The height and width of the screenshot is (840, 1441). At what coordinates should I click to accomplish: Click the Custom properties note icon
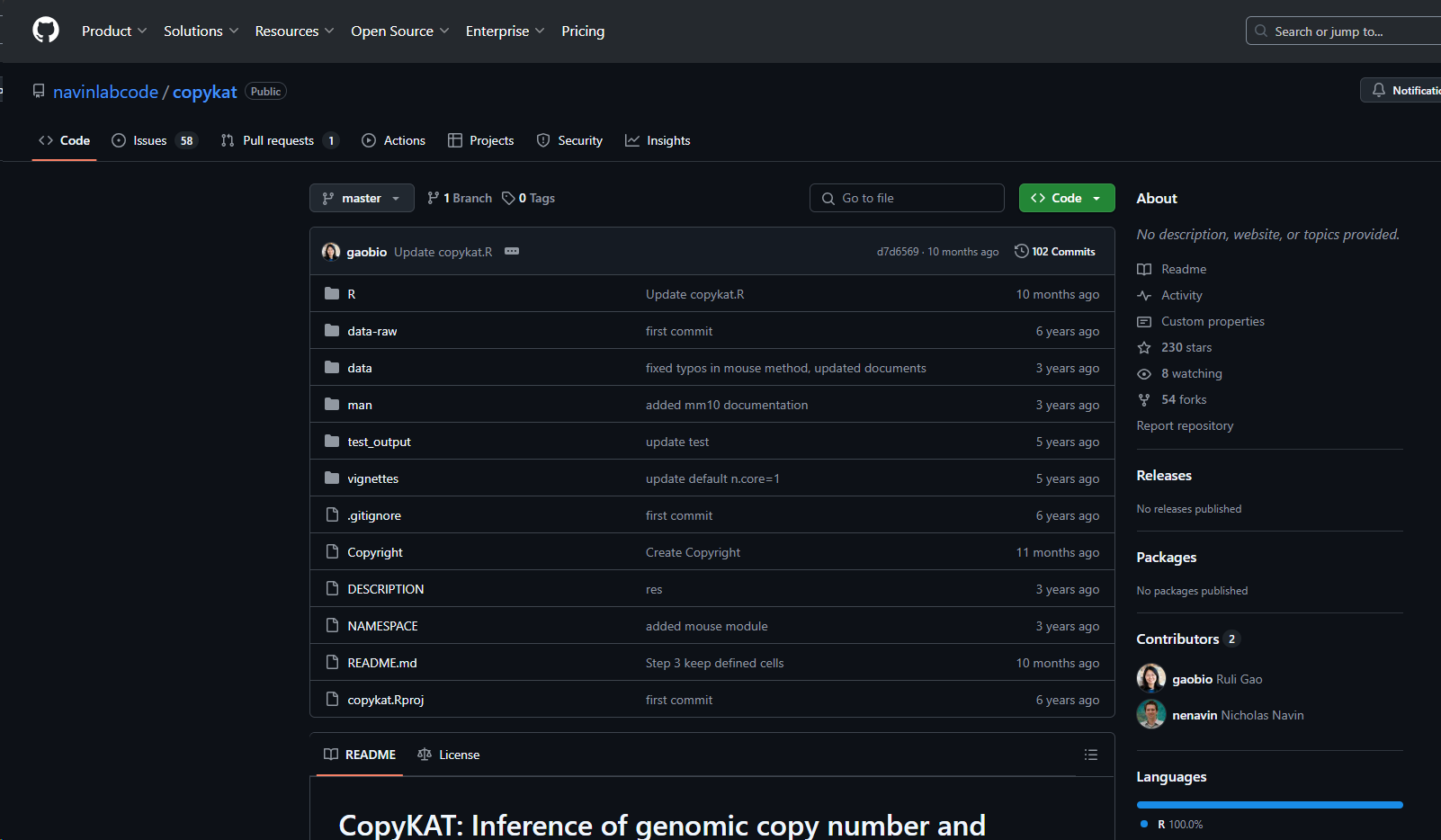1144,321
